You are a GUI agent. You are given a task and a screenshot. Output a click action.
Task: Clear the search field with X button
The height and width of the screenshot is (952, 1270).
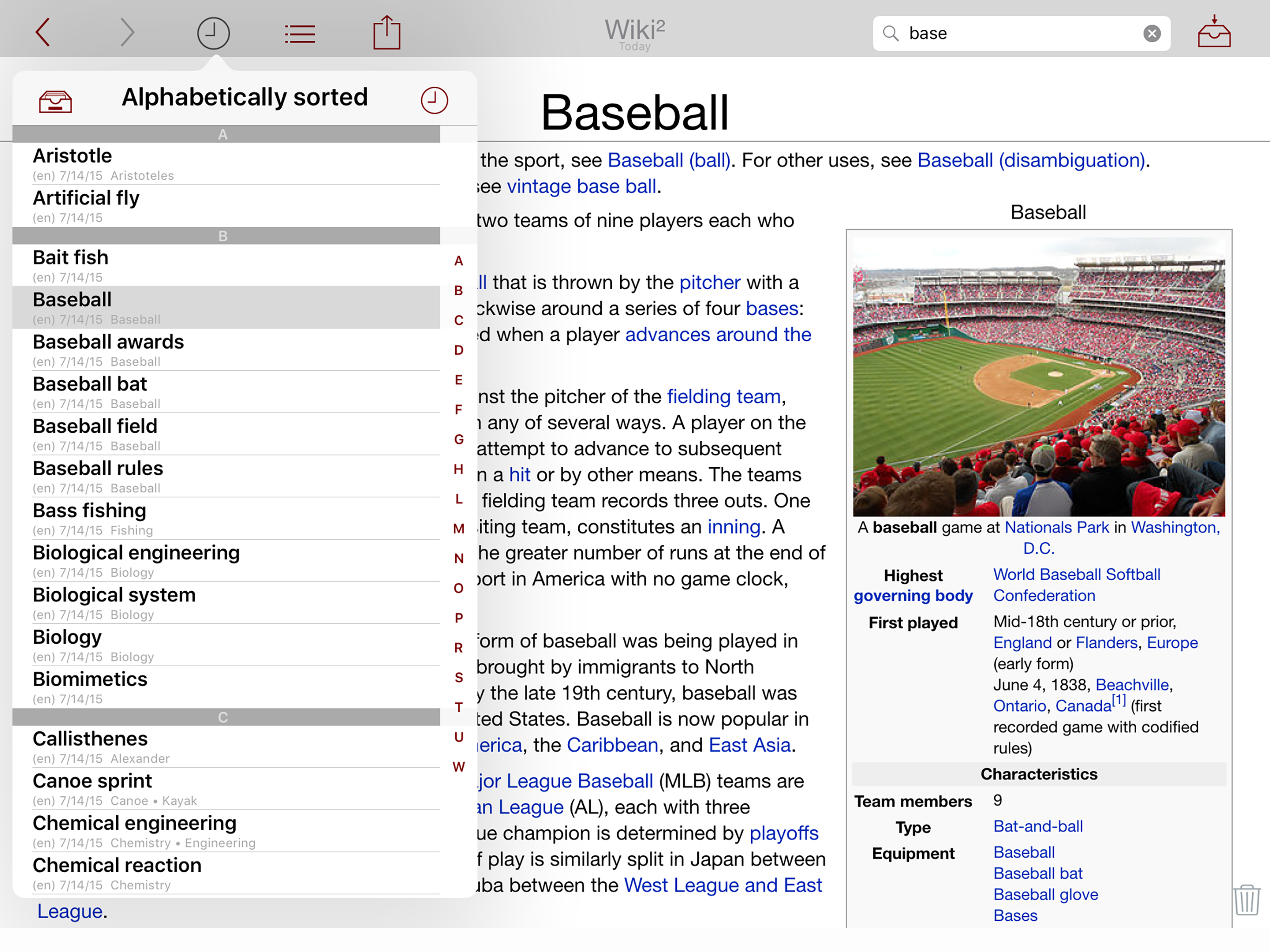coord(1151,33)
